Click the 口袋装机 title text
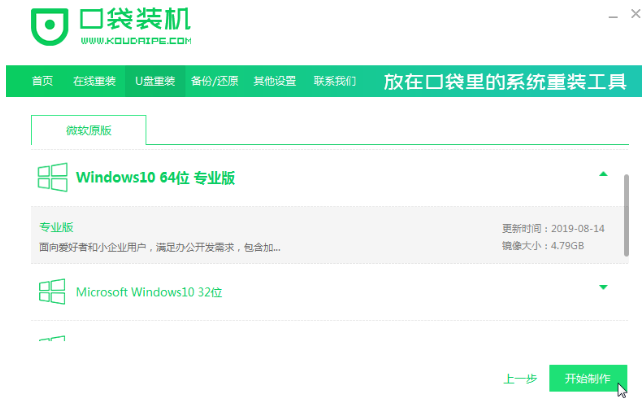 coord(135,19)
